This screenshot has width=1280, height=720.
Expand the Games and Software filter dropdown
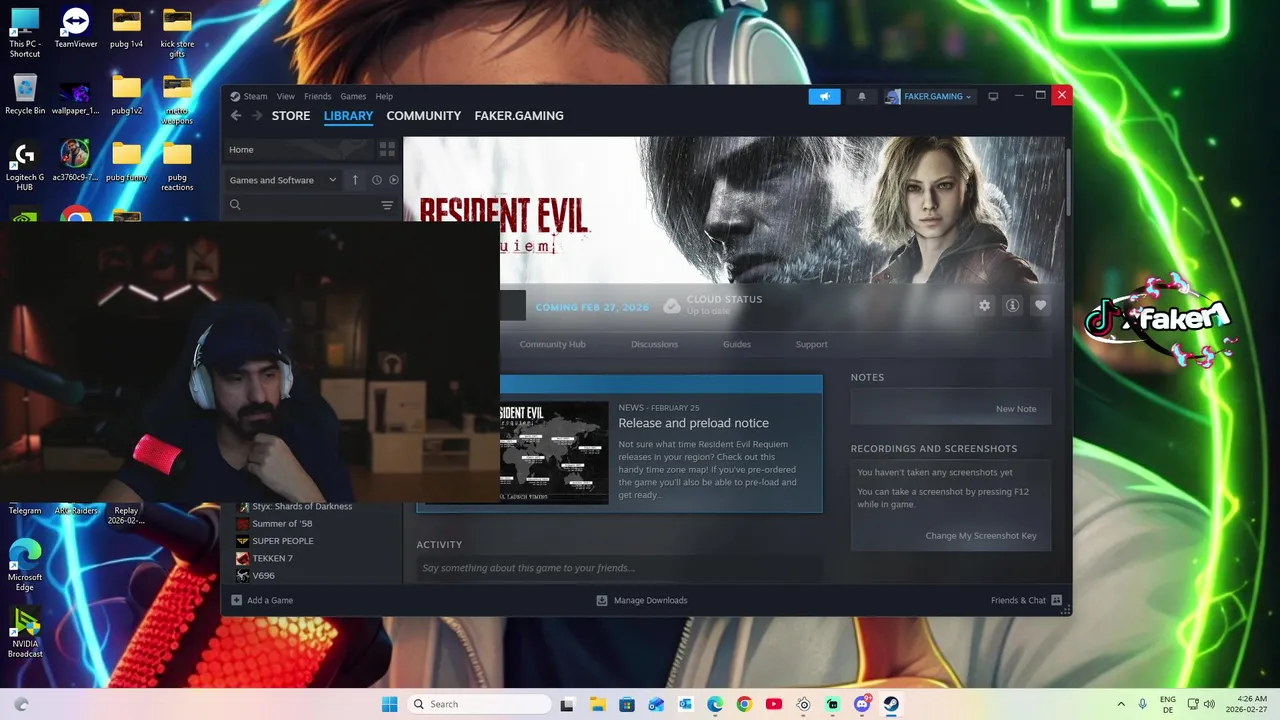point(283,180)
